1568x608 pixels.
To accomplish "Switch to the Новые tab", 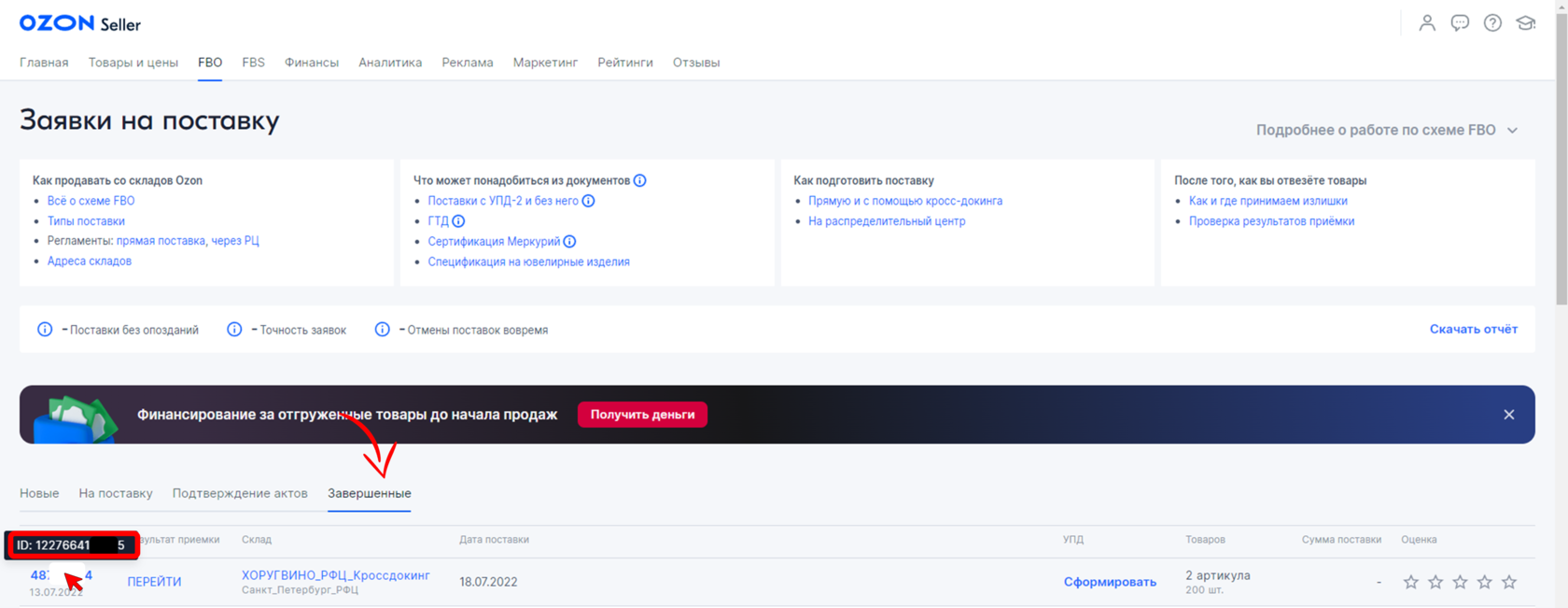I will click(x=39, y=493).
